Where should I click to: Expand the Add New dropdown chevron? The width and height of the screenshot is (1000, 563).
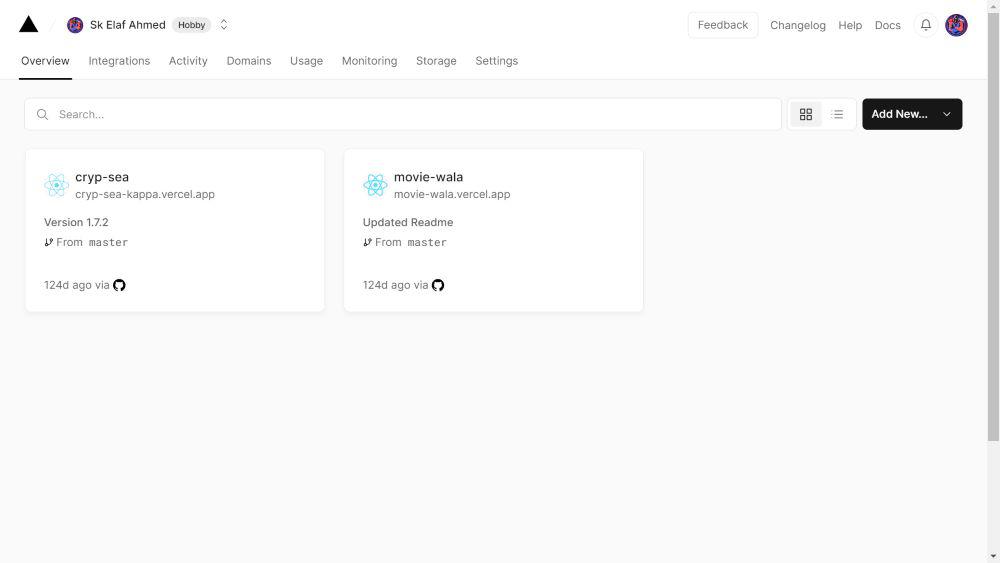pos(946,114)
